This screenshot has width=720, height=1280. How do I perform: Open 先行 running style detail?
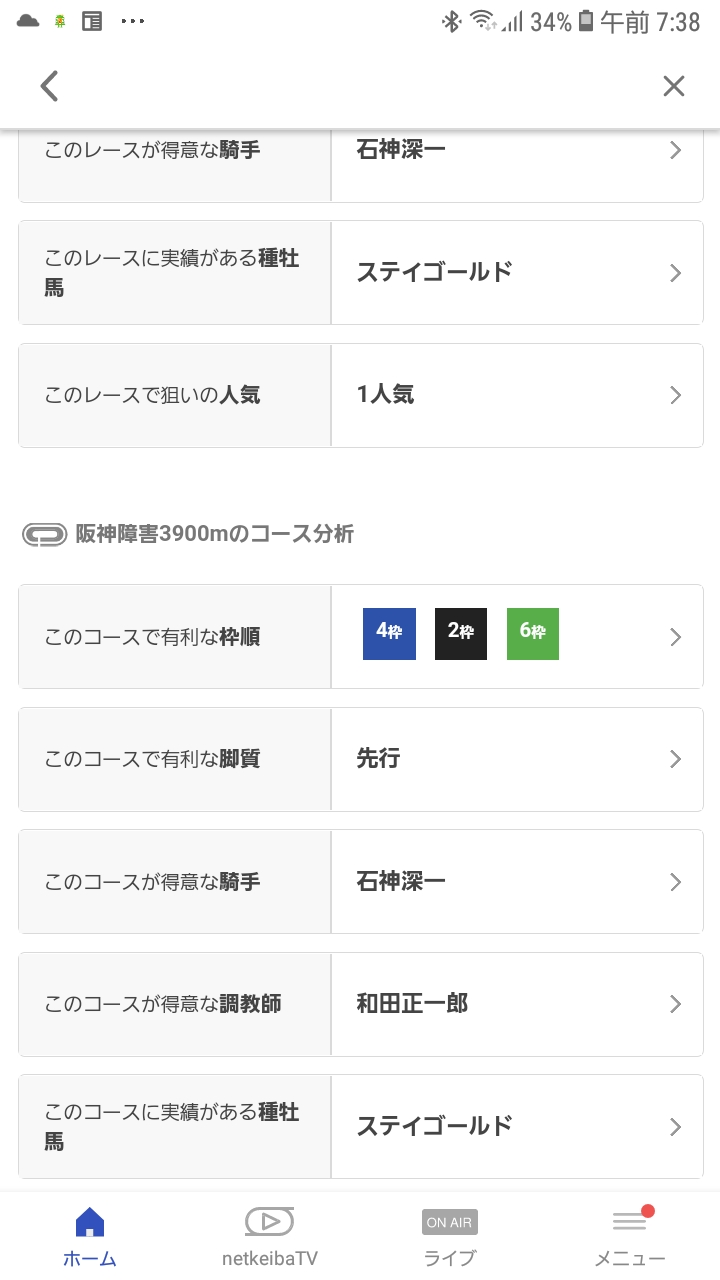(x=378, y=759)
